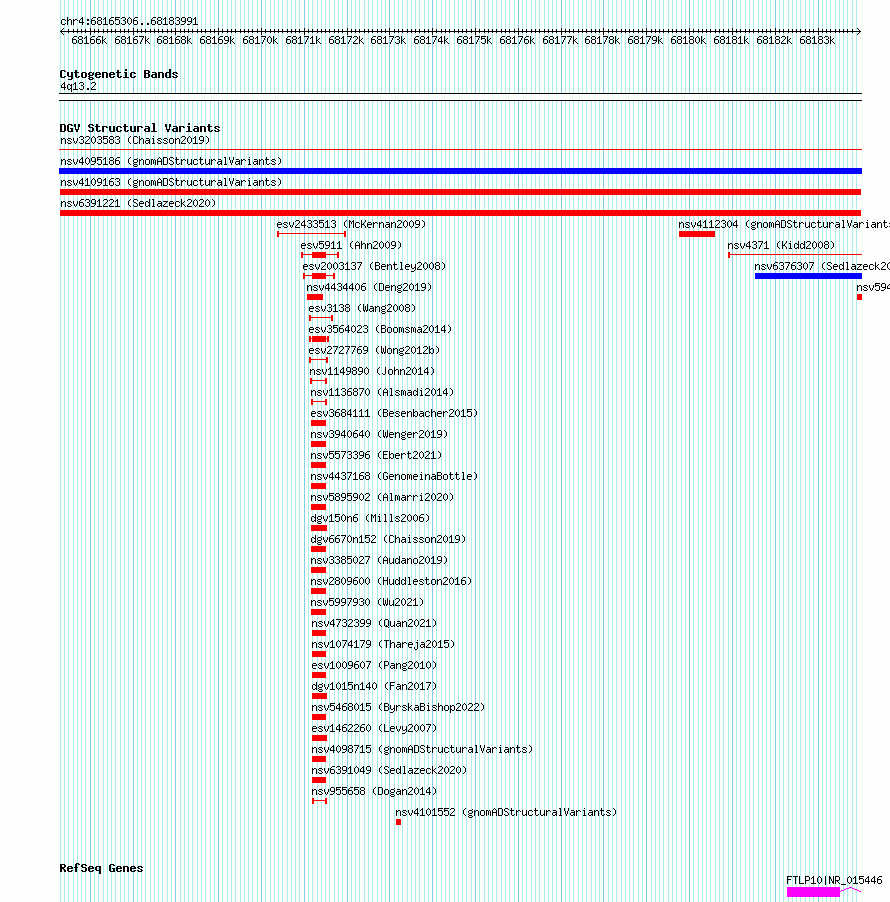Select nsv4371 (Kidd2008) variant label
890x902 pixels.
[x=781, y=245]
